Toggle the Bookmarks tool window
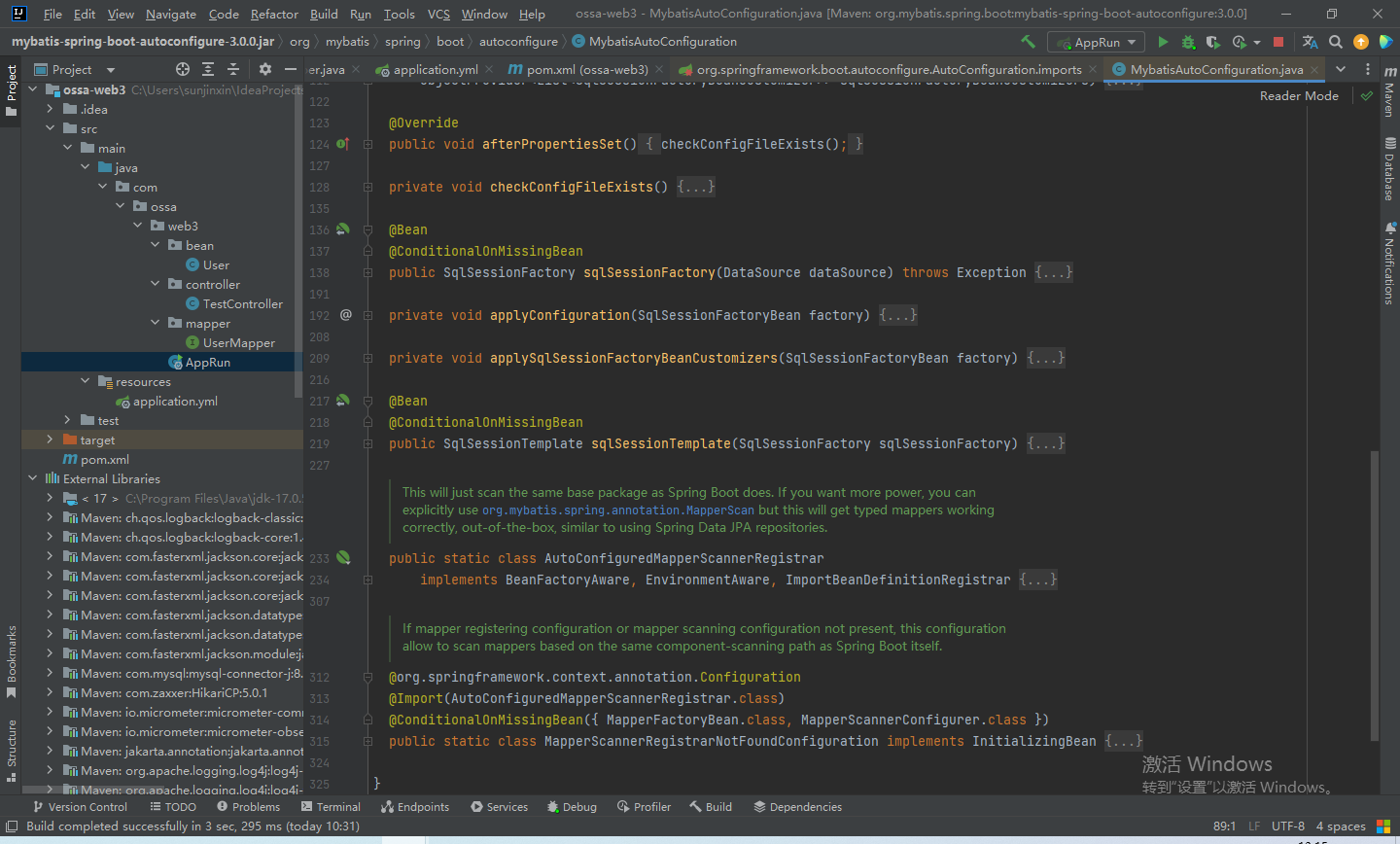This screenshot has height=844, width=1400. pos(11,662)
